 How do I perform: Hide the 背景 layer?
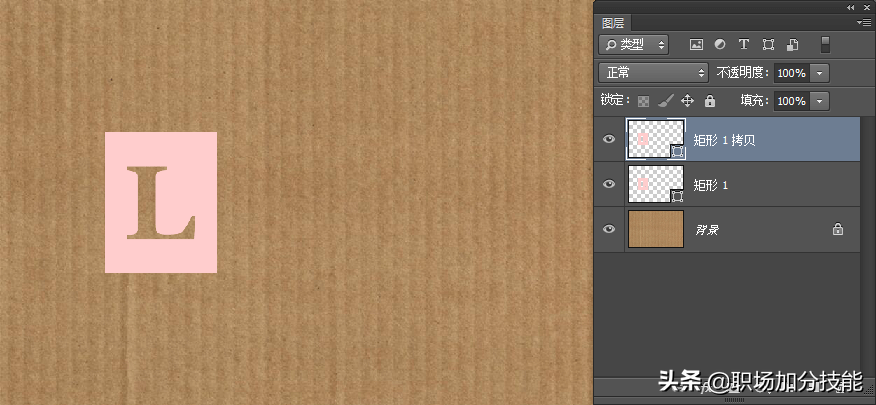(x=609, y=228)
